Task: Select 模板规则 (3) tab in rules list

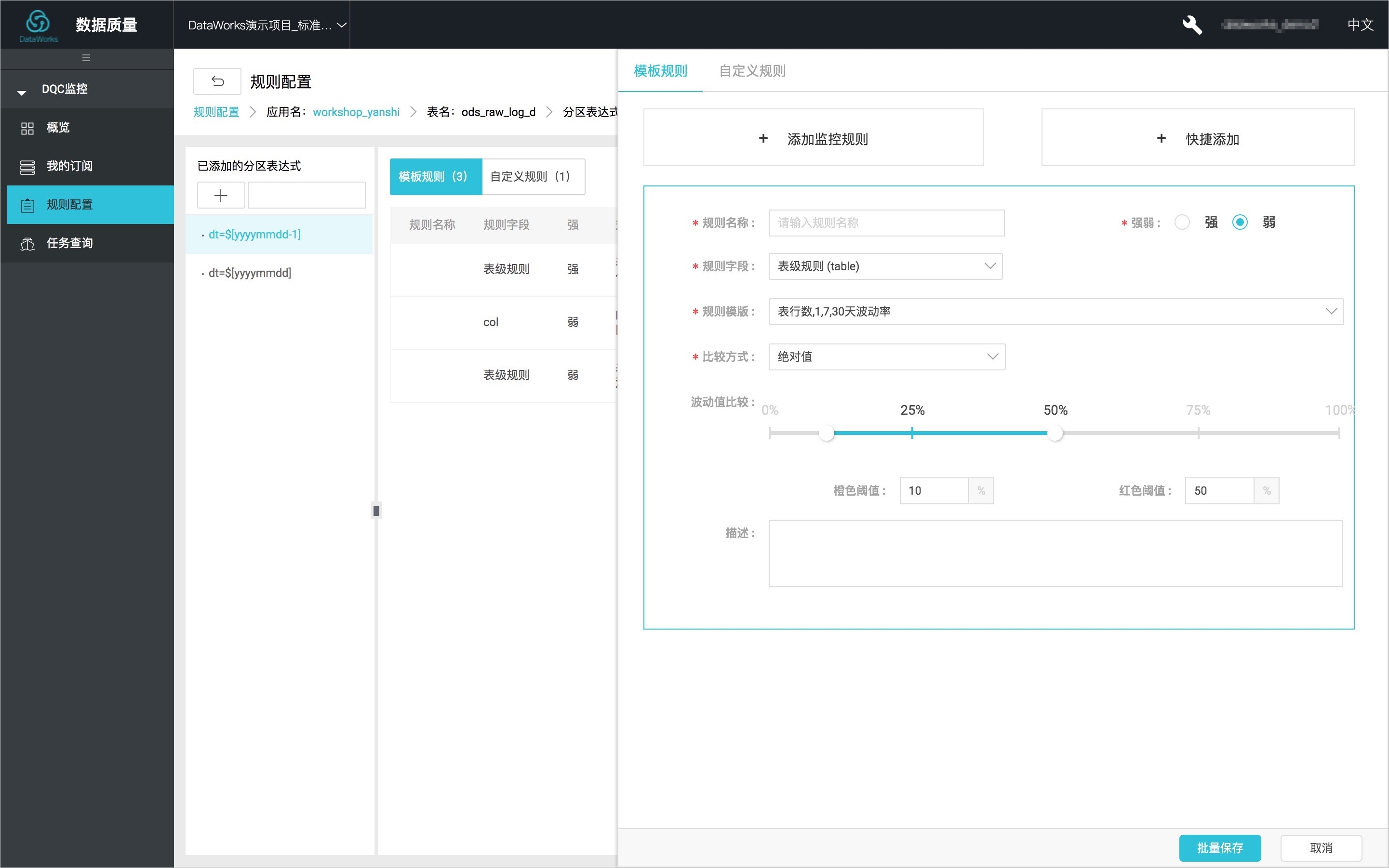Action: coord(435,177)
